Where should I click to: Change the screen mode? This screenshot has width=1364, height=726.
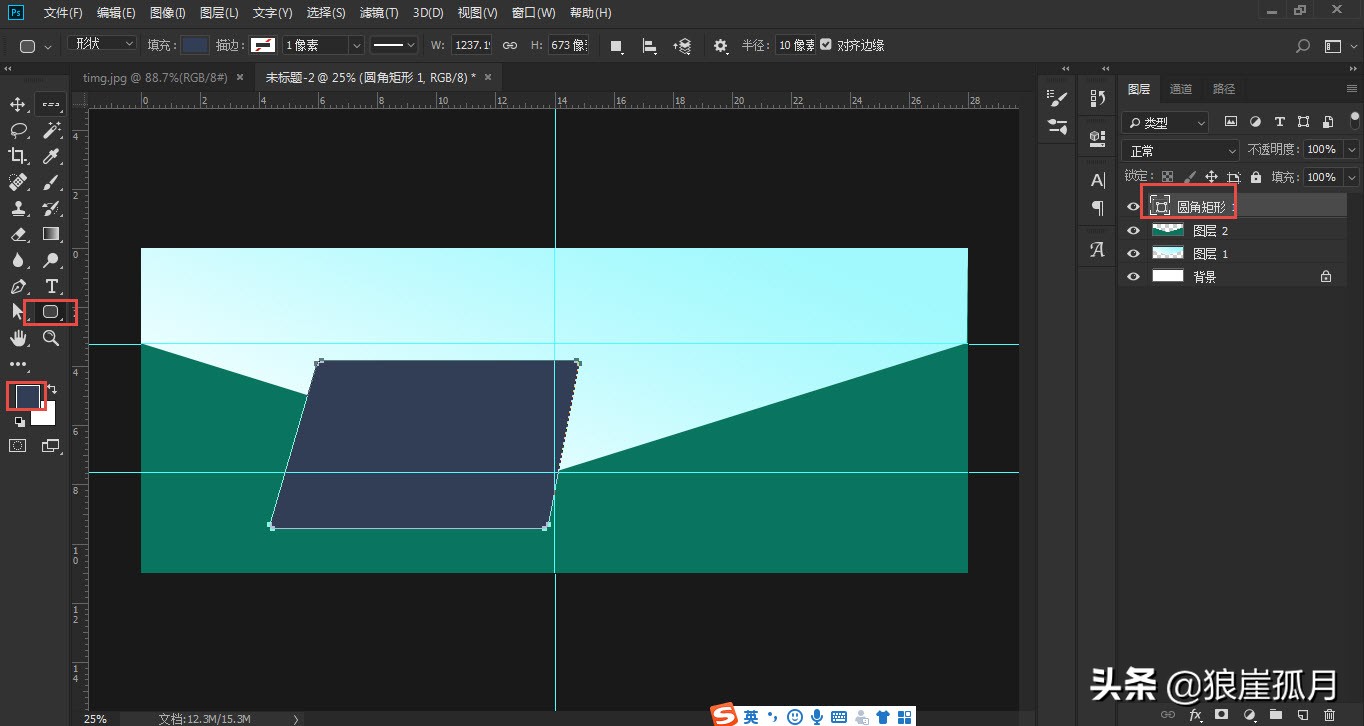coord(51,446)
